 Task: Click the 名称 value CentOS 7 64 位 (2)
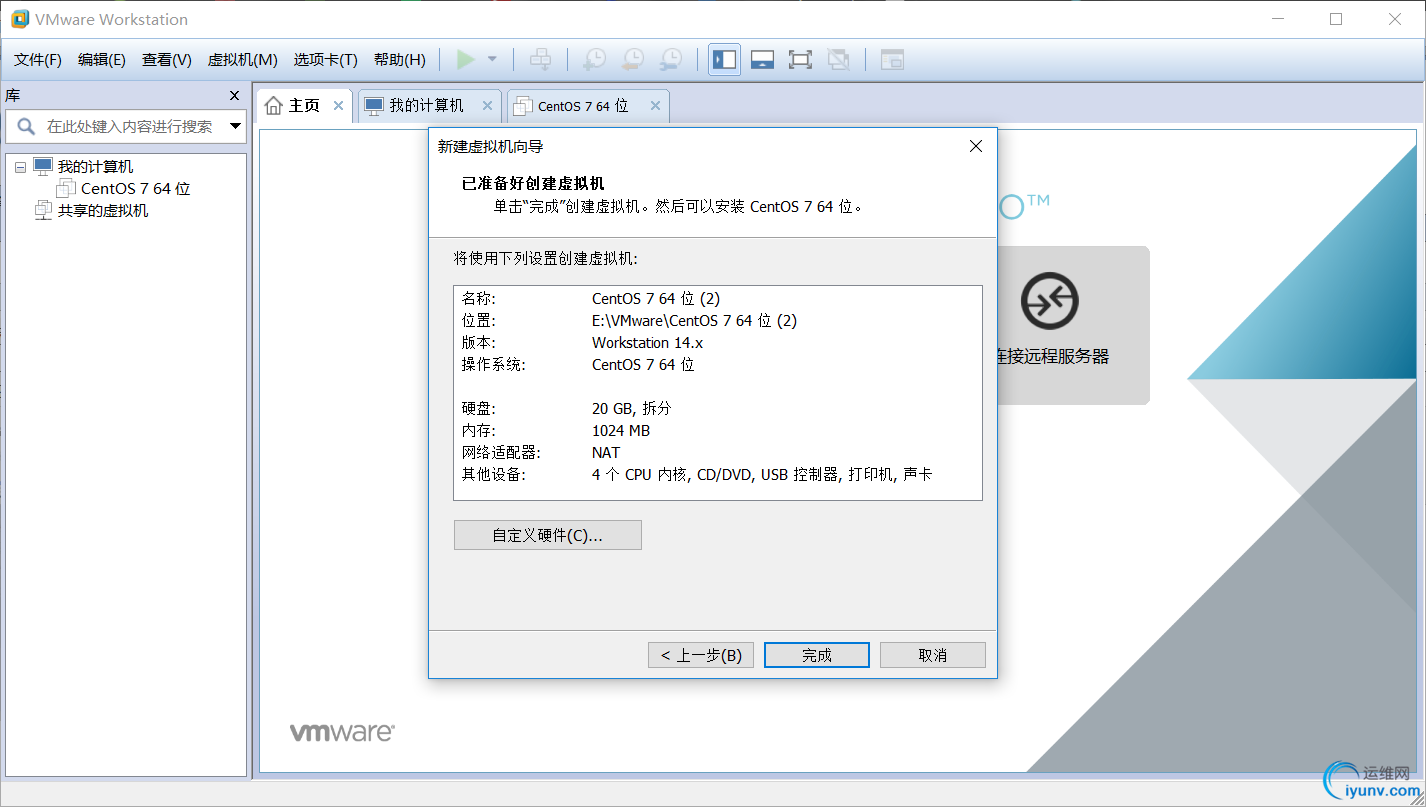pos(656,299)
